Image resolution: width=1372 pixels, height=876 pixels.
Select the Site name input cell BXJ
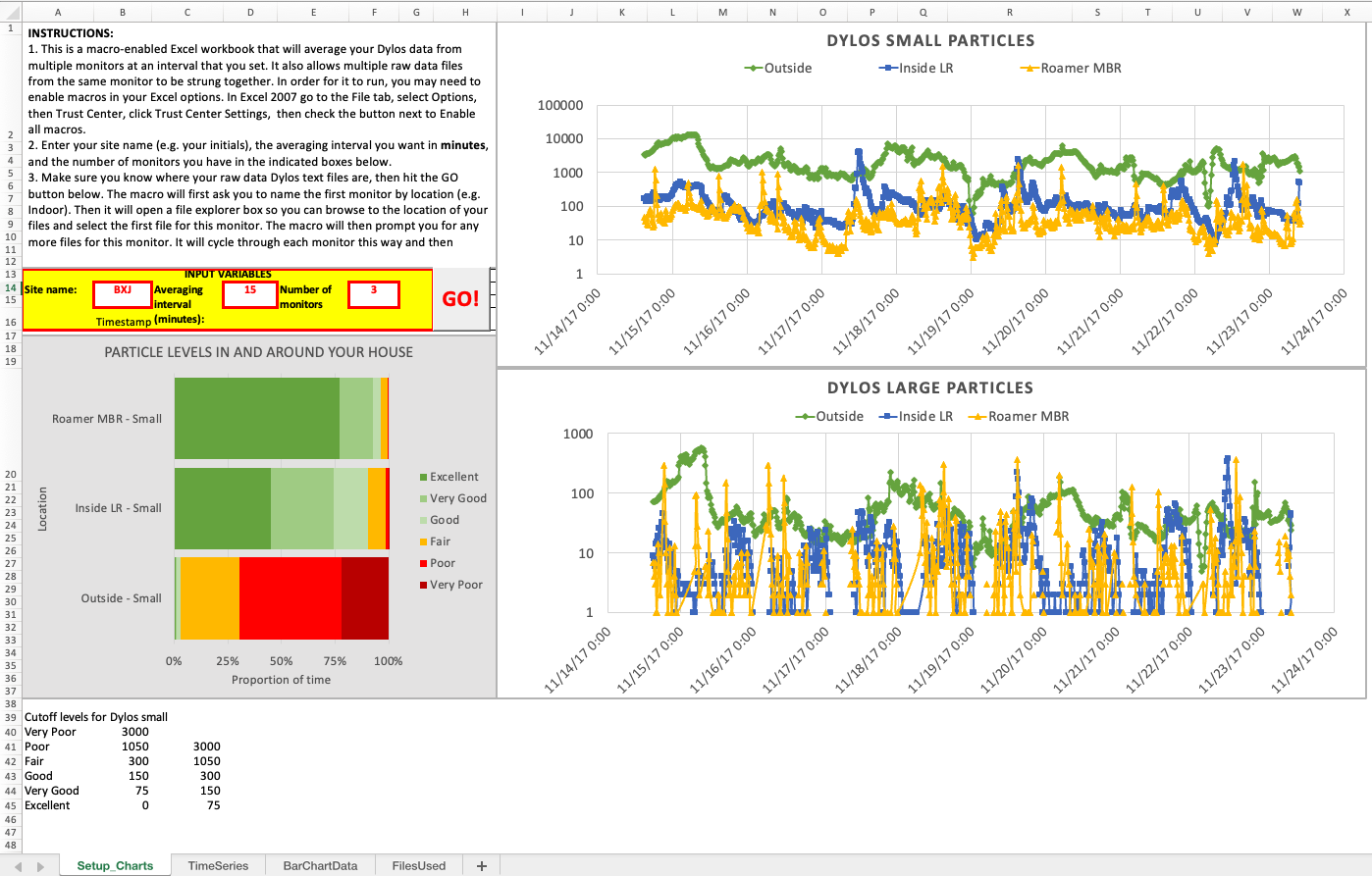[x=123, y=293]
